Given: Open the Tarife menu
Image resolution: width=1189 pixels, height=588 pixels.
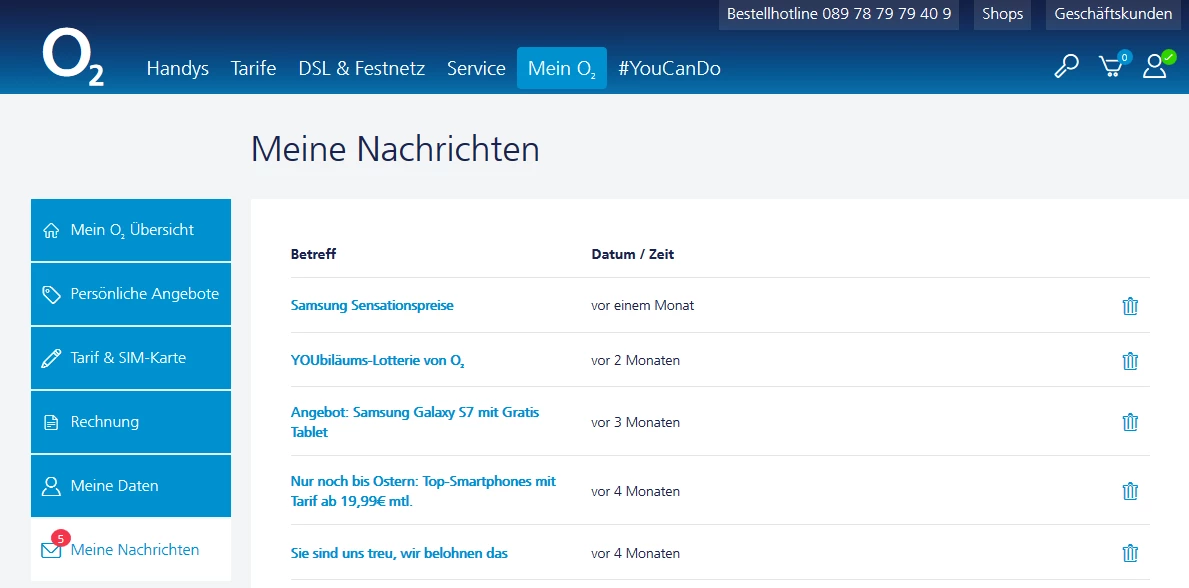Looking at the screenshot, I should 253,69.
